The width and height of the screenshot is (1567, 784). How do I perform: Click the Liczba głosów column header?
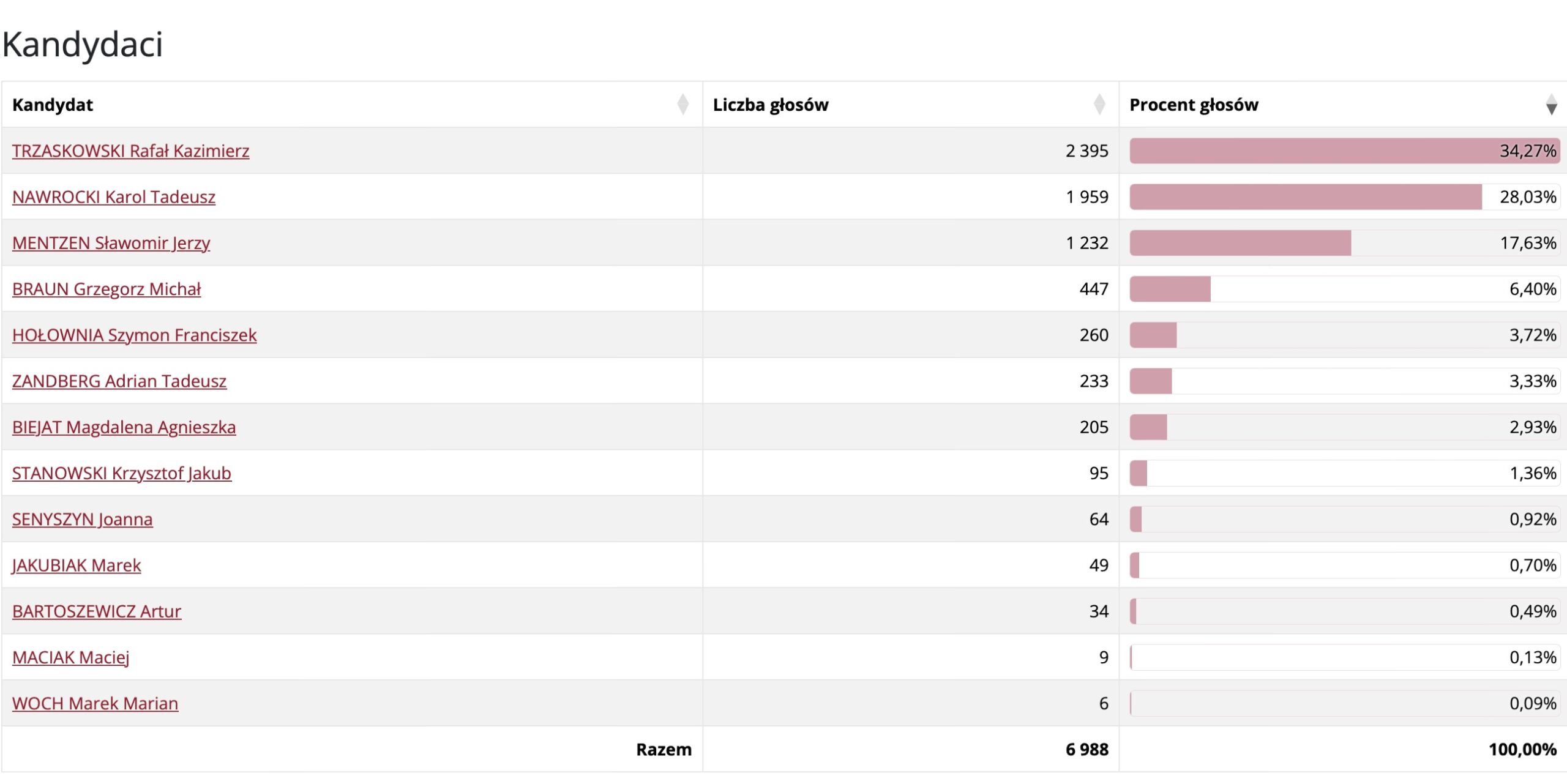tap(771, 105)
